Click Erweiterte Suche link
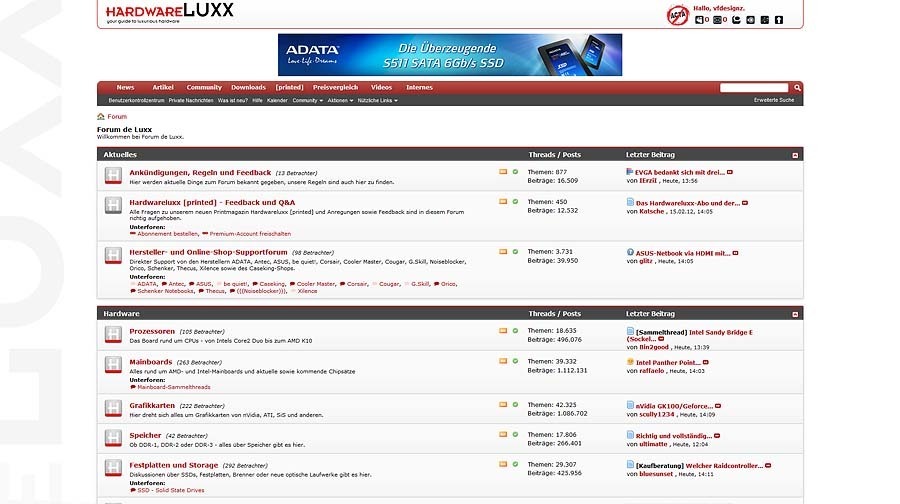This screenshot has width=900, height=504. [x=774, y=100]
